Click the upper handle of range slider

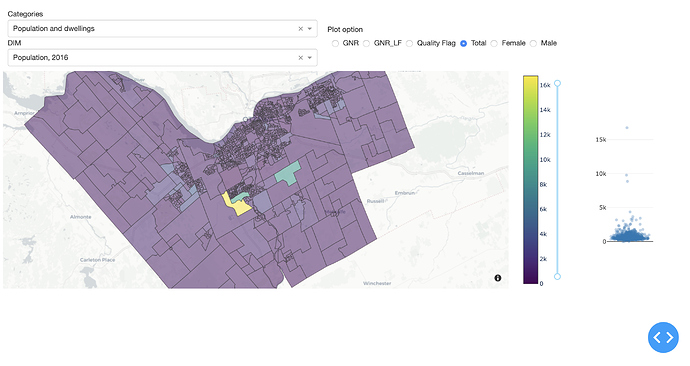(x=558, y=83)
